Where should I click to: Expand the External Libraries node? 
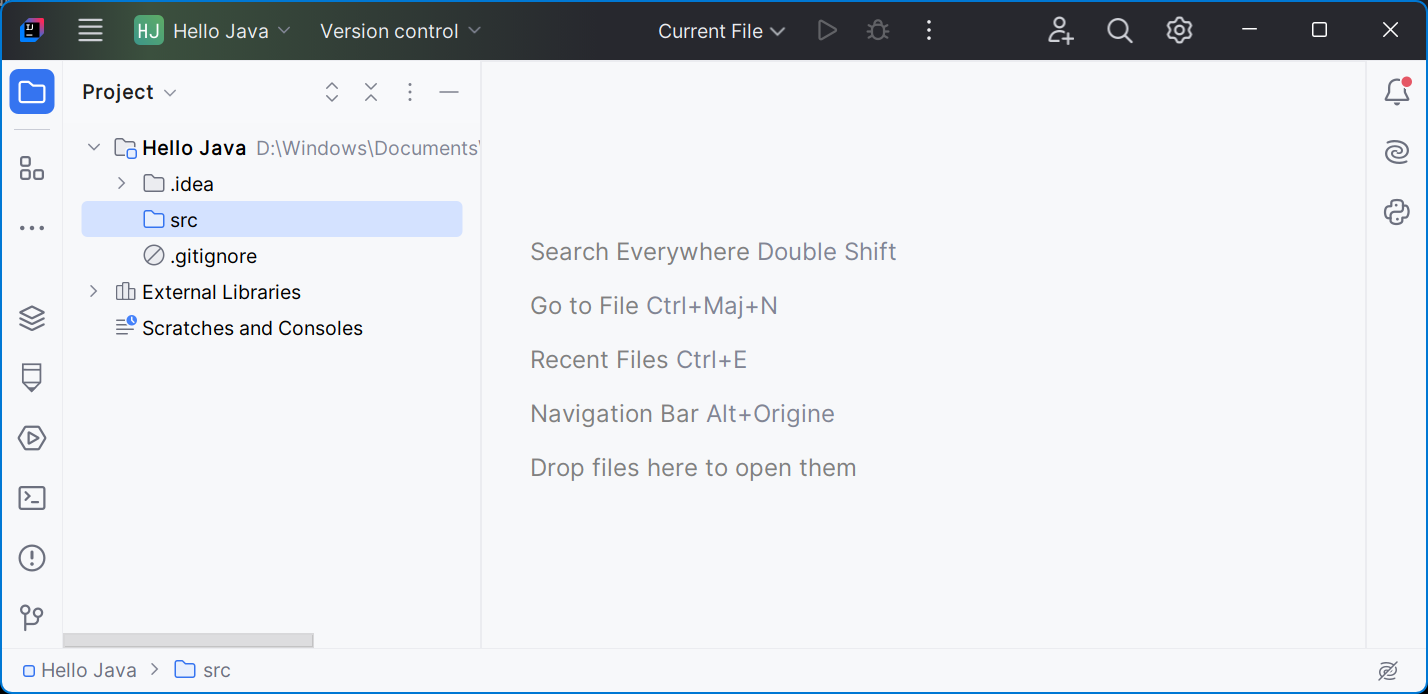point(94,292)
